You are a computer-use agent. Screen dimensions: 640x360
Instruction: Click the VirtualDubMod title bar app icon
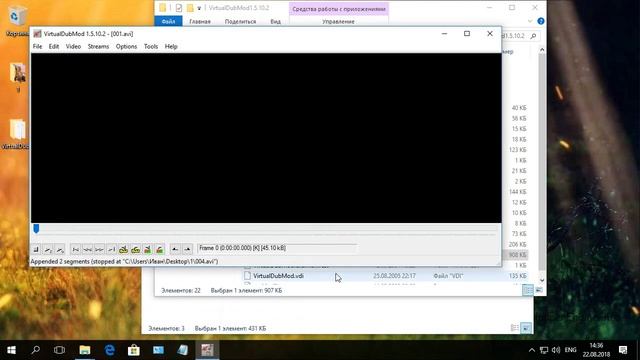click(x=37, y=34)
